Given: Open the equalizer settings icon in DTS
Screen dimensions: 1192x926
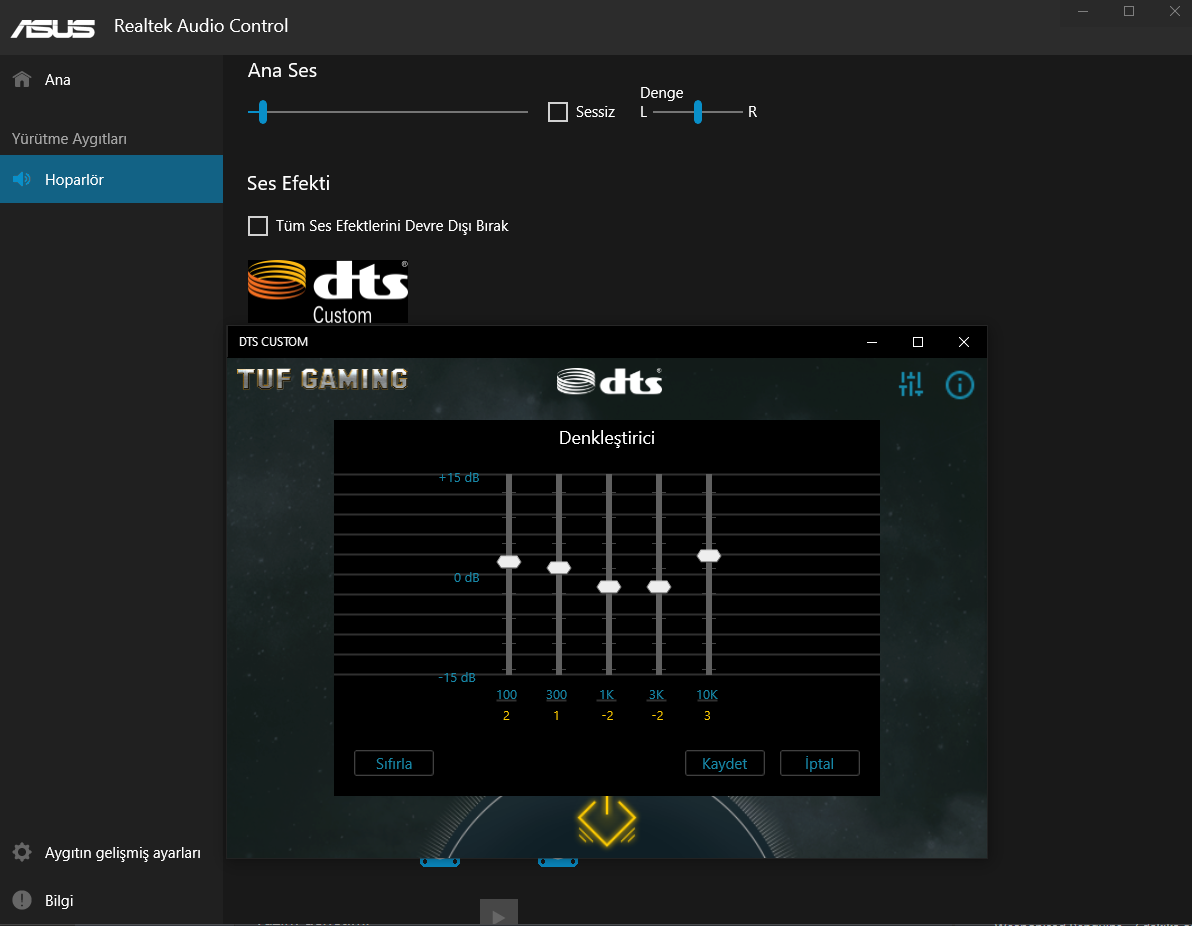Looking at the screenshot, I should click(x=911, y=385).
